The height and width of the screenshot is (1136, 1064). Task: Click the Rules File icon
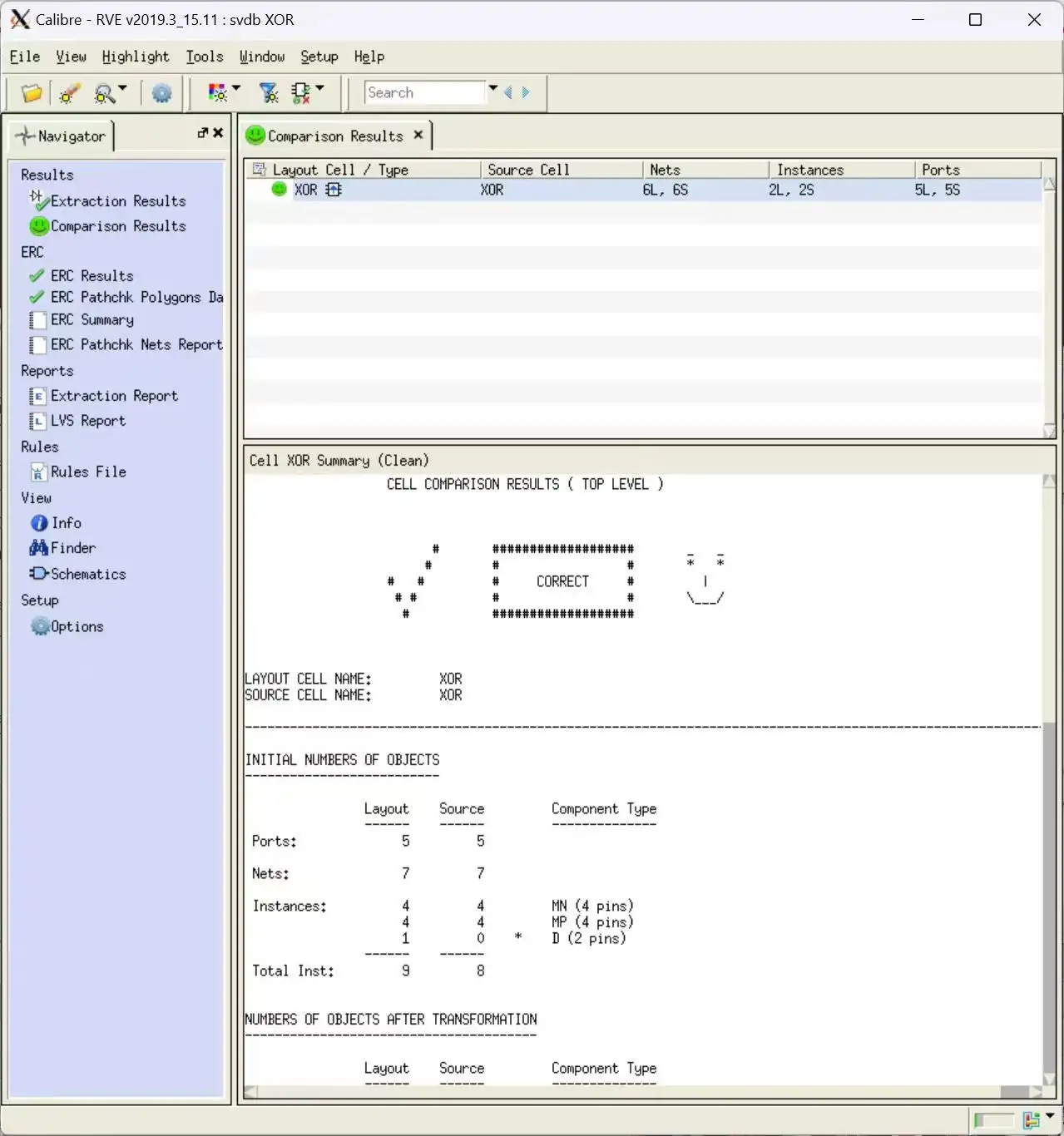point(38,472)
